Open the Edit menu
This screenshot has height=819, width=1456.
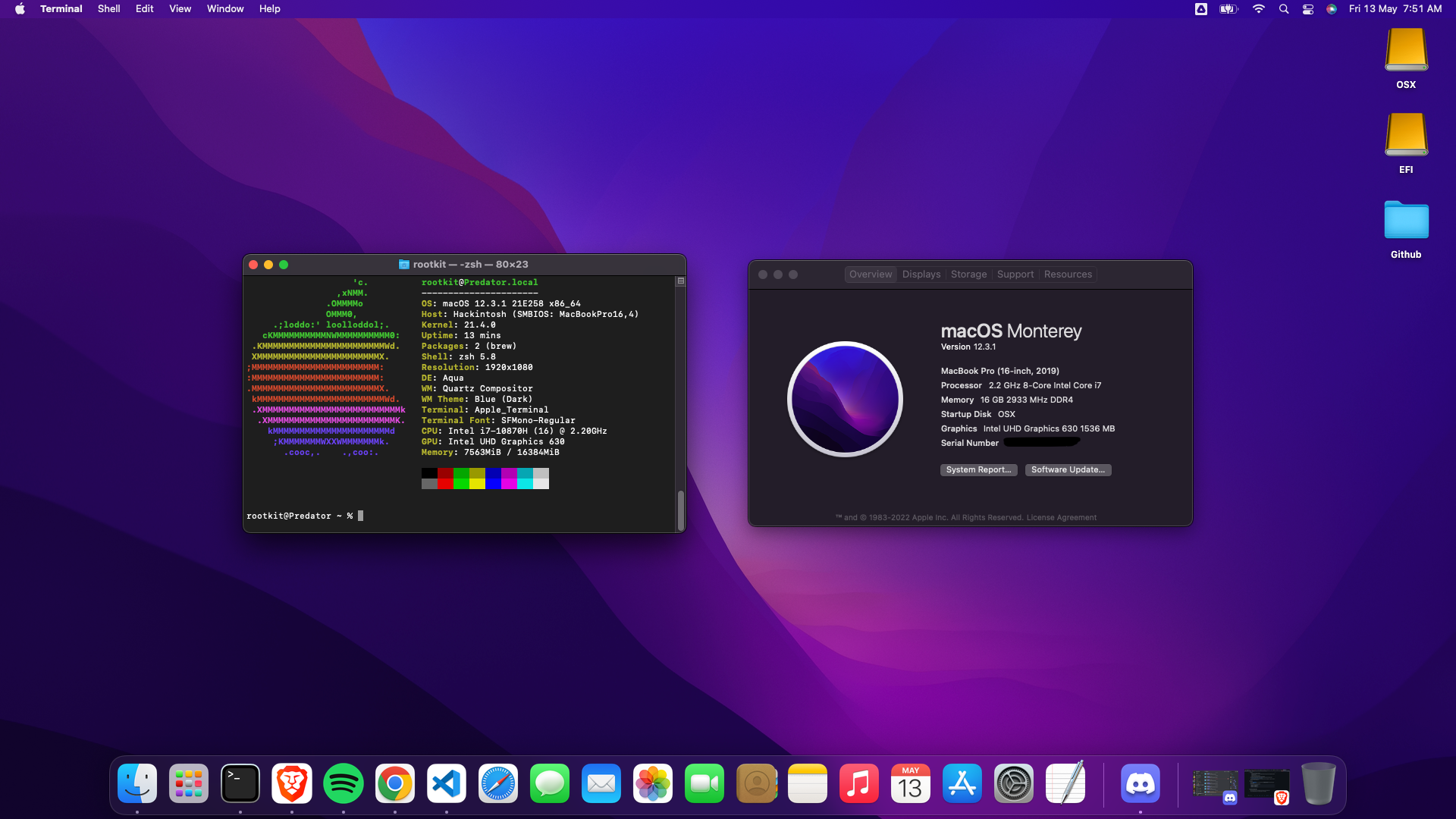(x=144, y=9)
